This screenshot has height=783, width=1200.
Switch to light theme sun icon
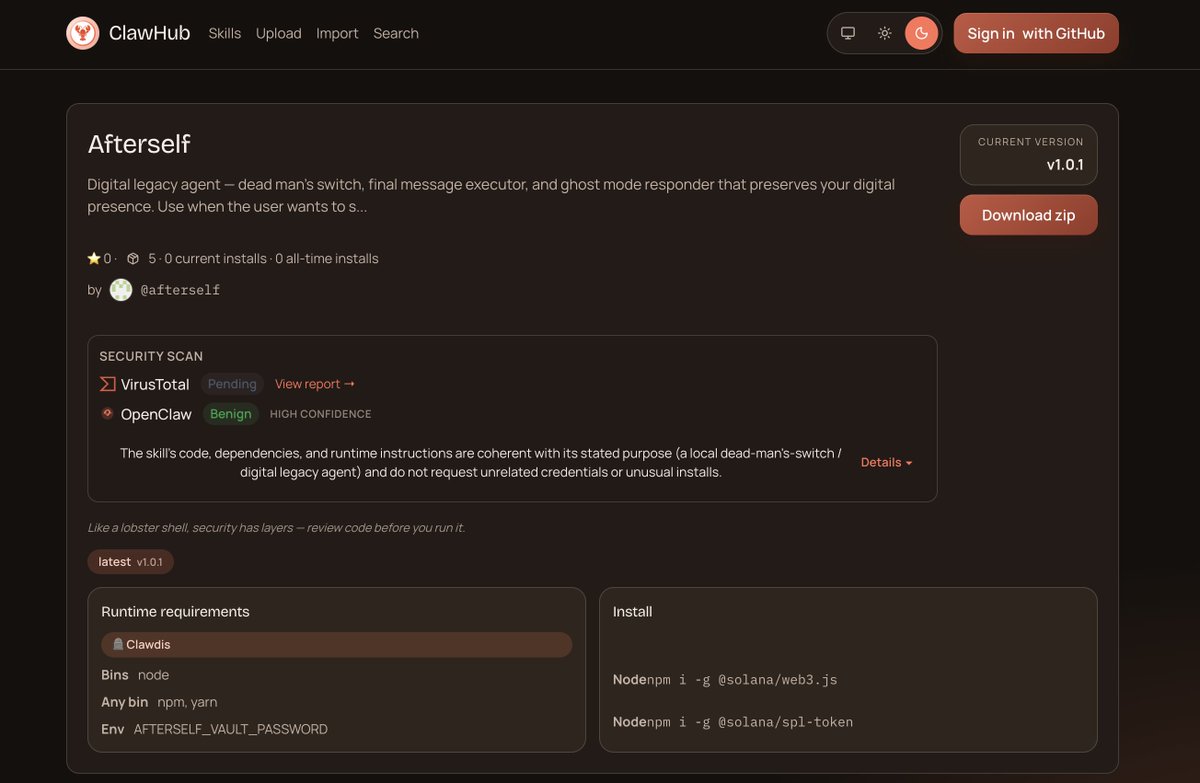pos(885,33)
